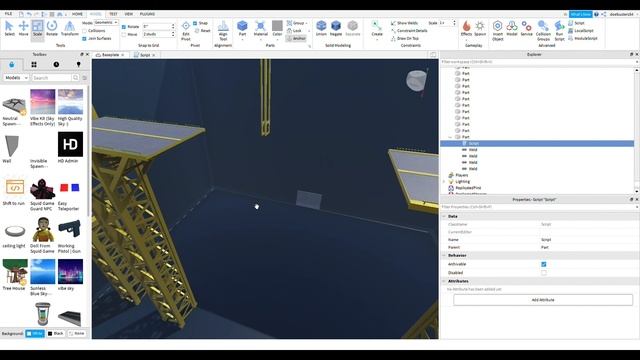
Task: Open the Align Tool
Action: click(x=223, y=31)
